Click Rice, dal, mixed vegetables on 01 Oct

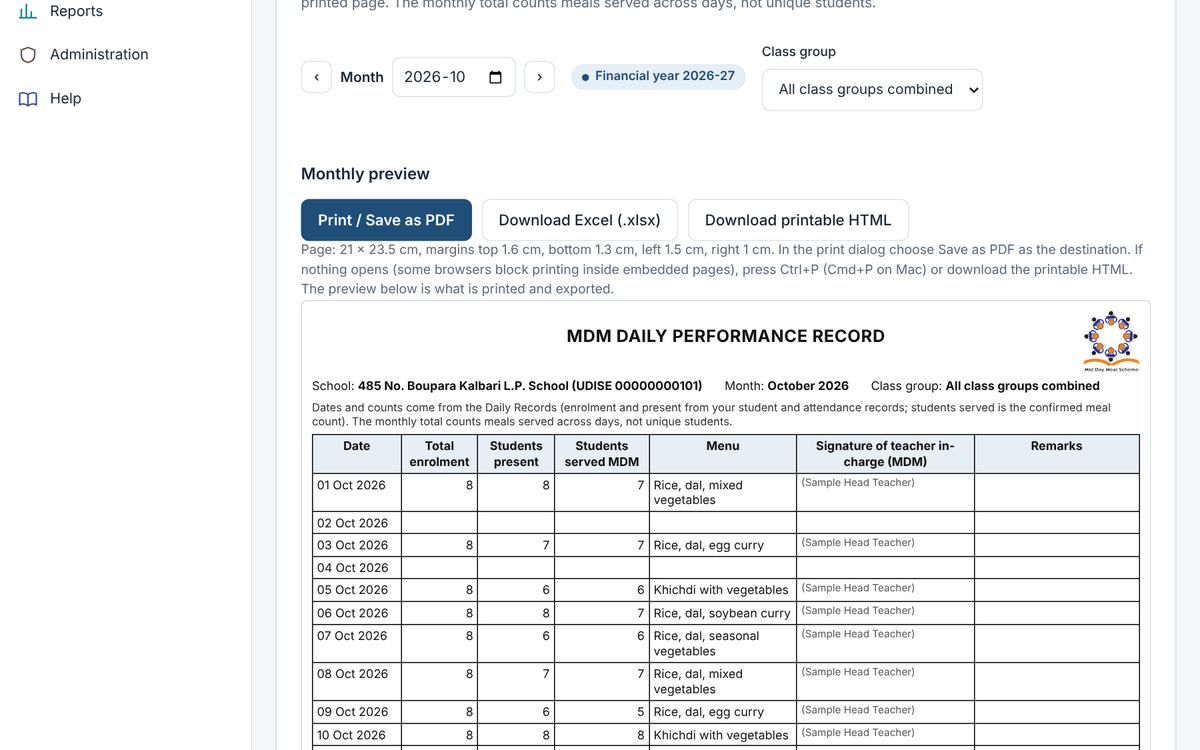[x=723, y=492]
